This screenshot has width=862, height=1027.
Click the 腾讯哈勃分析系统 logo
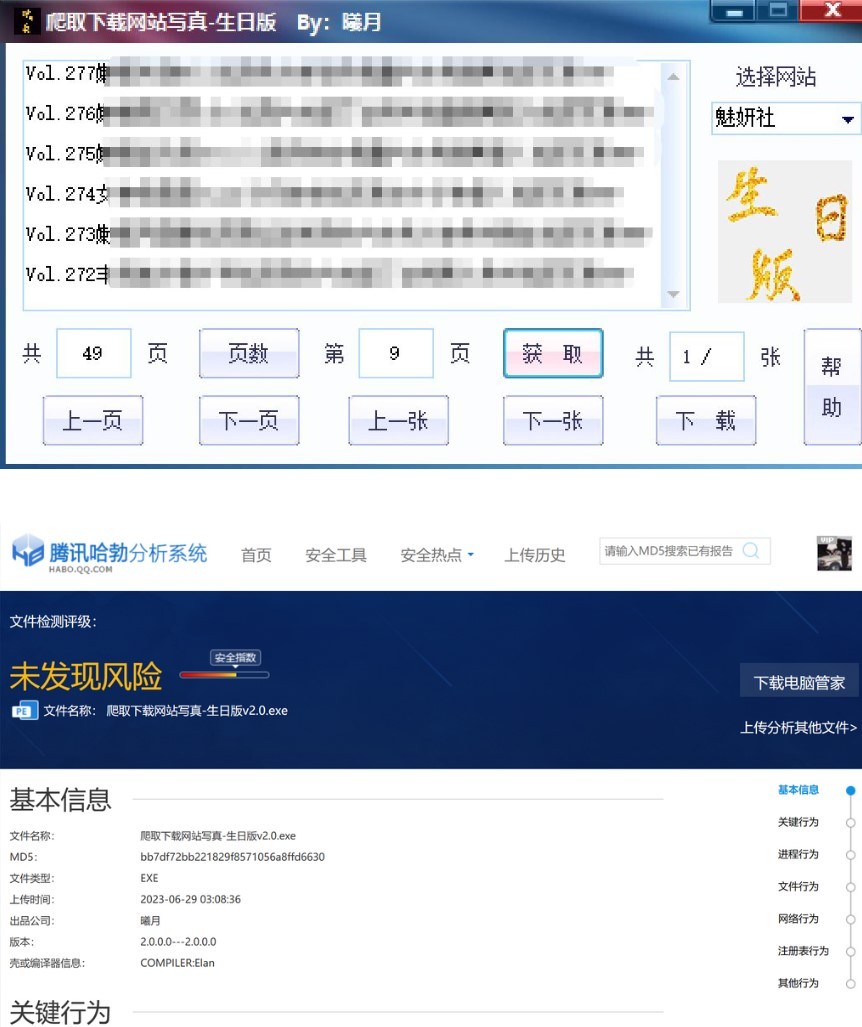coord(109,554)
